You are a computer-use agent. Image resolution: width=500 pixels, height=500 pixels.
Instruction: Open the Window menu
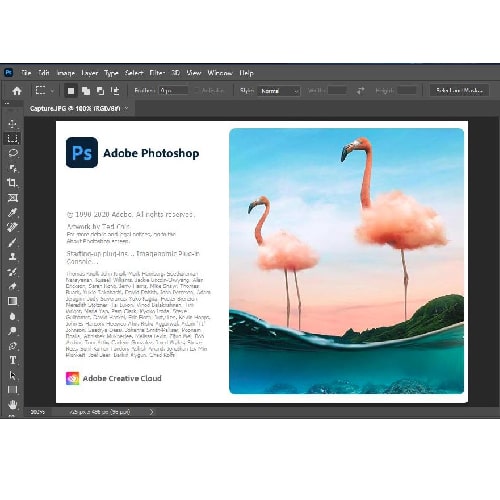pos(220,73)
